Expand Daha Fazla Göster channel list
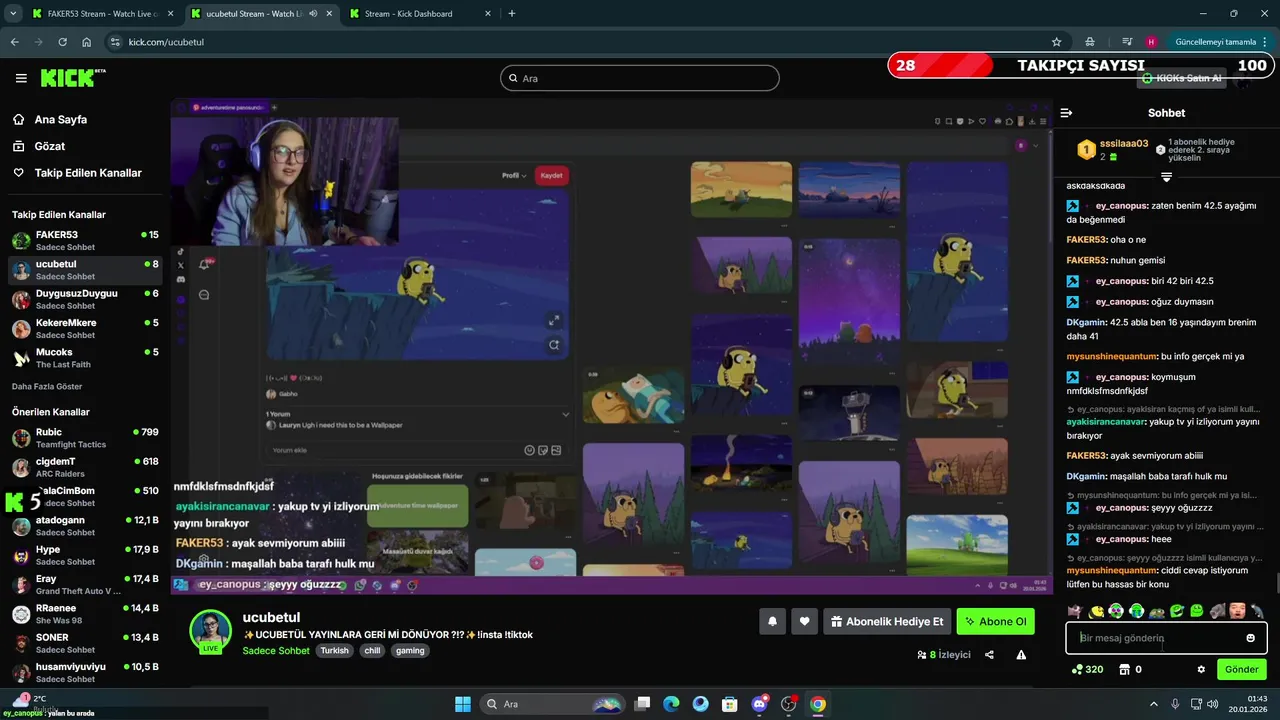The width and height of the screenshot is (1280, 720). [47, 386]
